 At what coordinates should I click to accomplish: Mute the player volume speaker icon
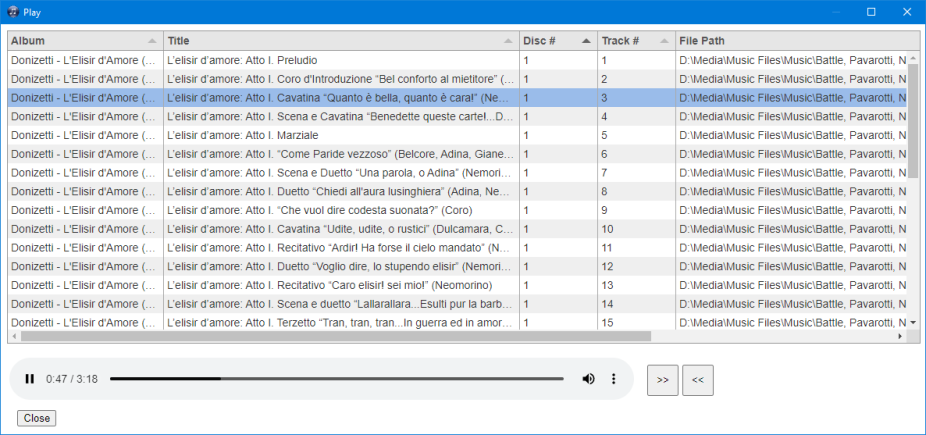(588, 379)
